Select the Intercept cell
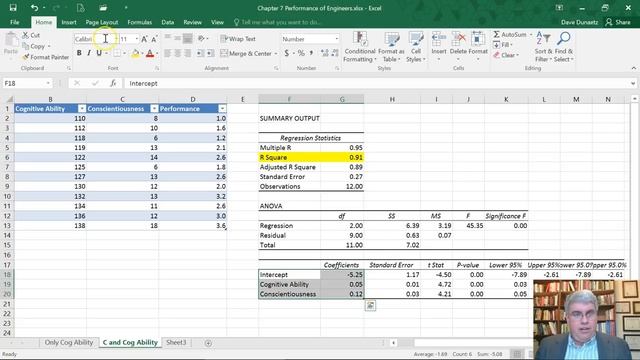640x360 pixels. (x=289, y=275)
